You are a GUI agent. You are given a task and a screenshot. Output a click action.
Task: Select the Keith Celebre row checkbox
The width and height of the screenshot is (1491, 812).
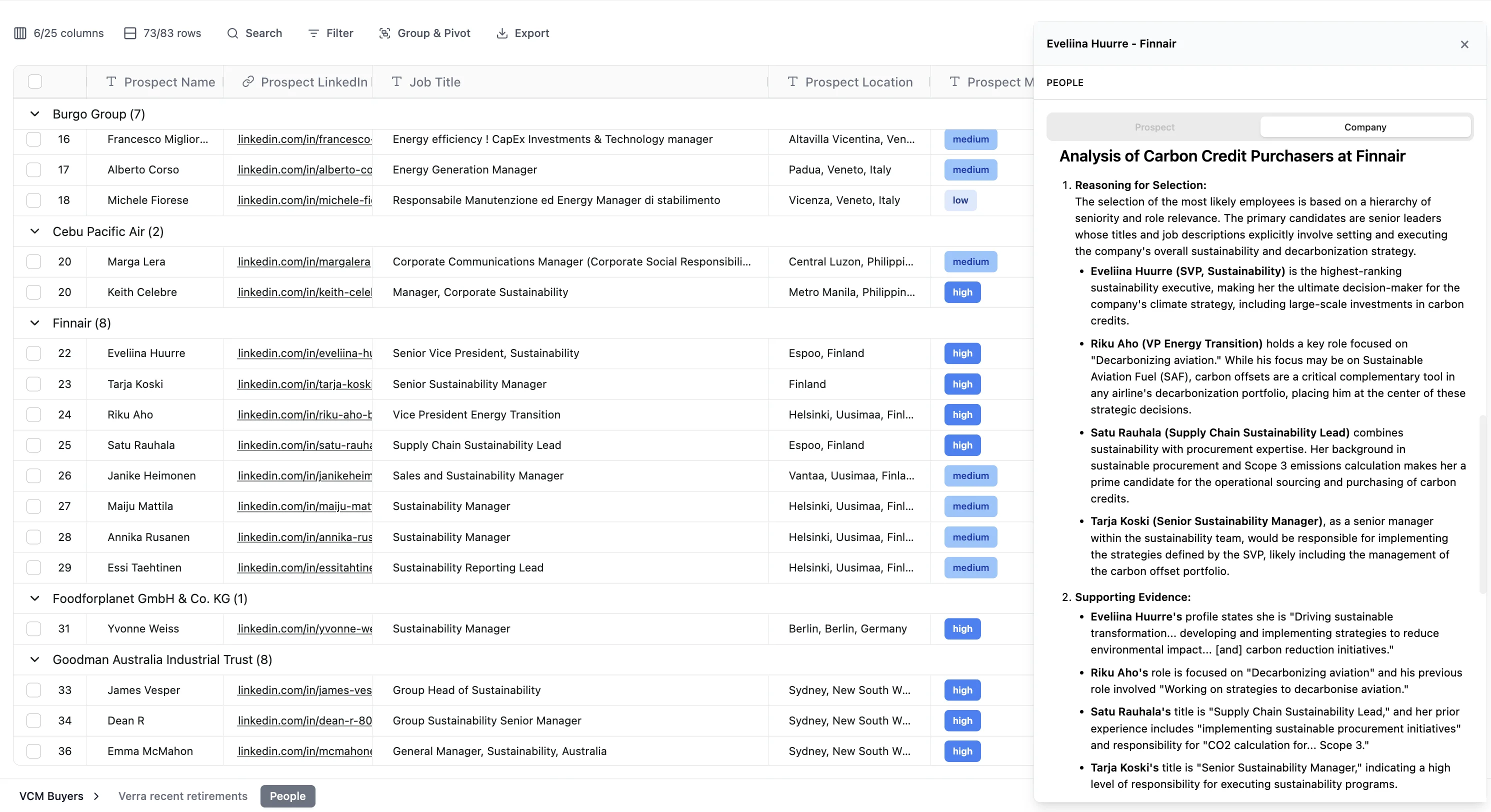pos(34,292)
